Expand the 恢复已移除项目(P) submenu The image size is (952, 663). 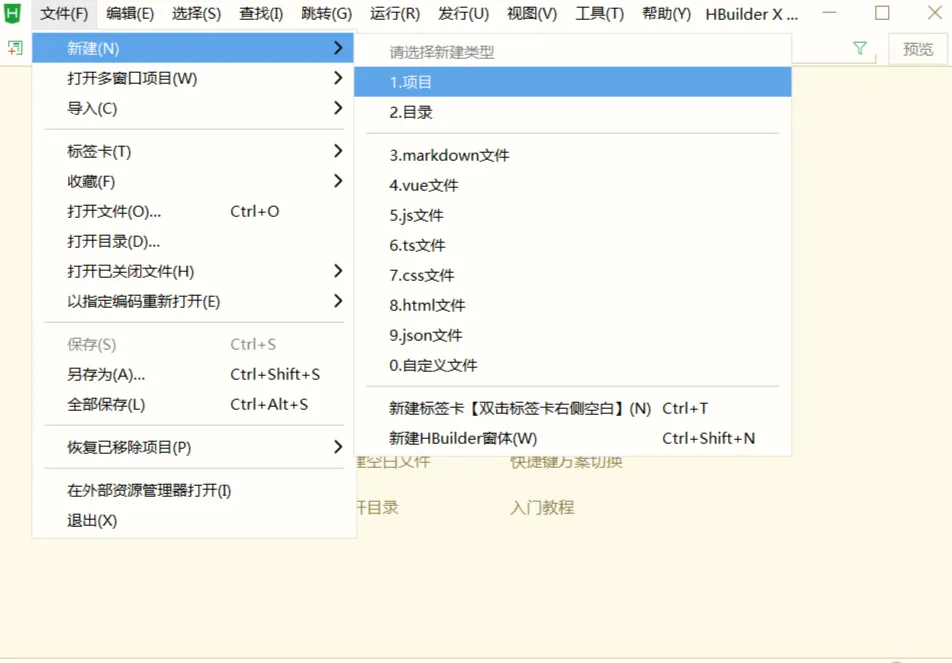click(x=129, y=447)
